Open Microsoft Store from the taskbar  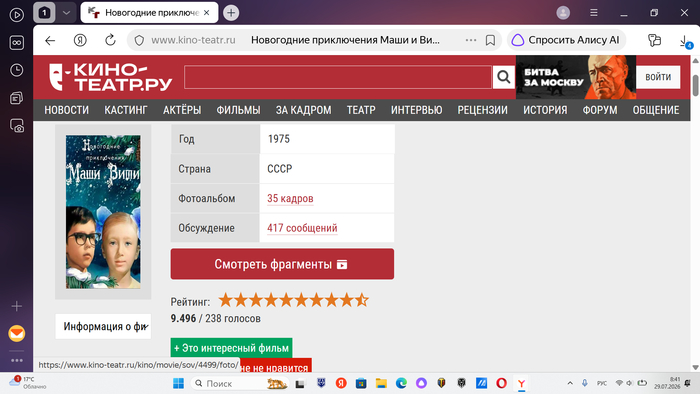[361, 383]
